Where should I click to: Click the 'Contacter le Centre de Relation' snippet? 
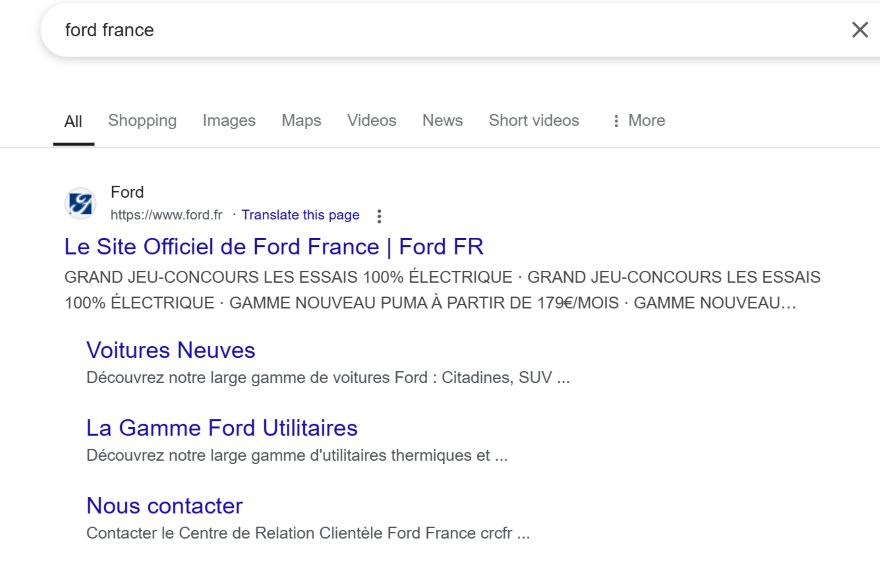tap(308, 533)
